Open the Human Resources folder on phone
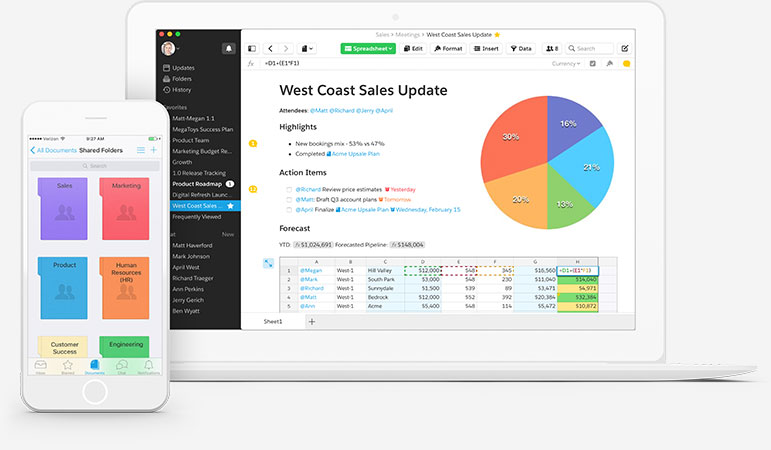 coord(125,288)
